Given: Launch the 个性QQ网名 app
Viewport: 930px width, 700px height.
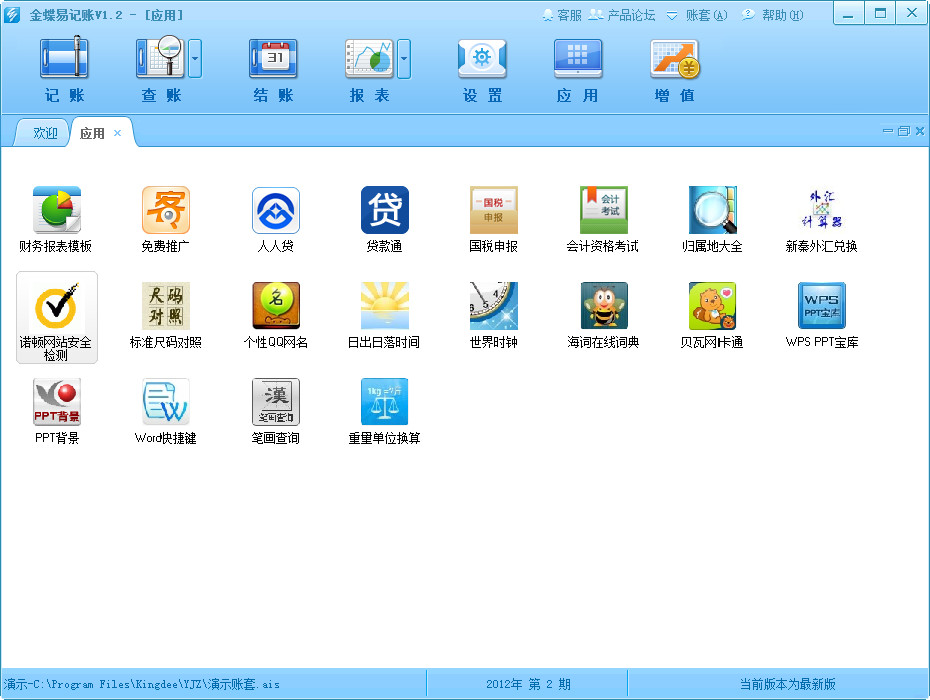Looking at the screenshot, I should click(x=275, y=316).
